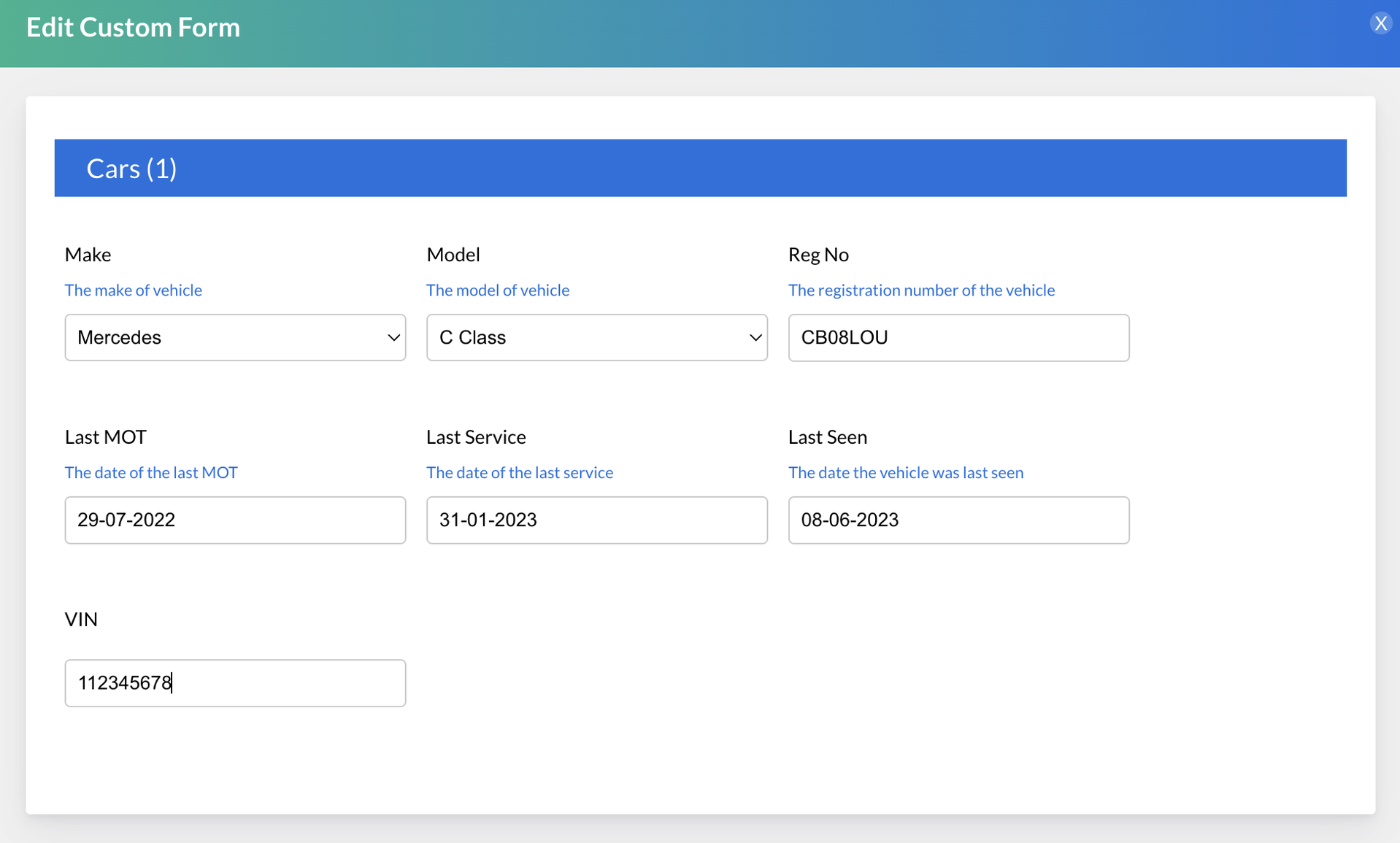
Task: Click the Last Seen field label
Action: [x=827, y=437]
